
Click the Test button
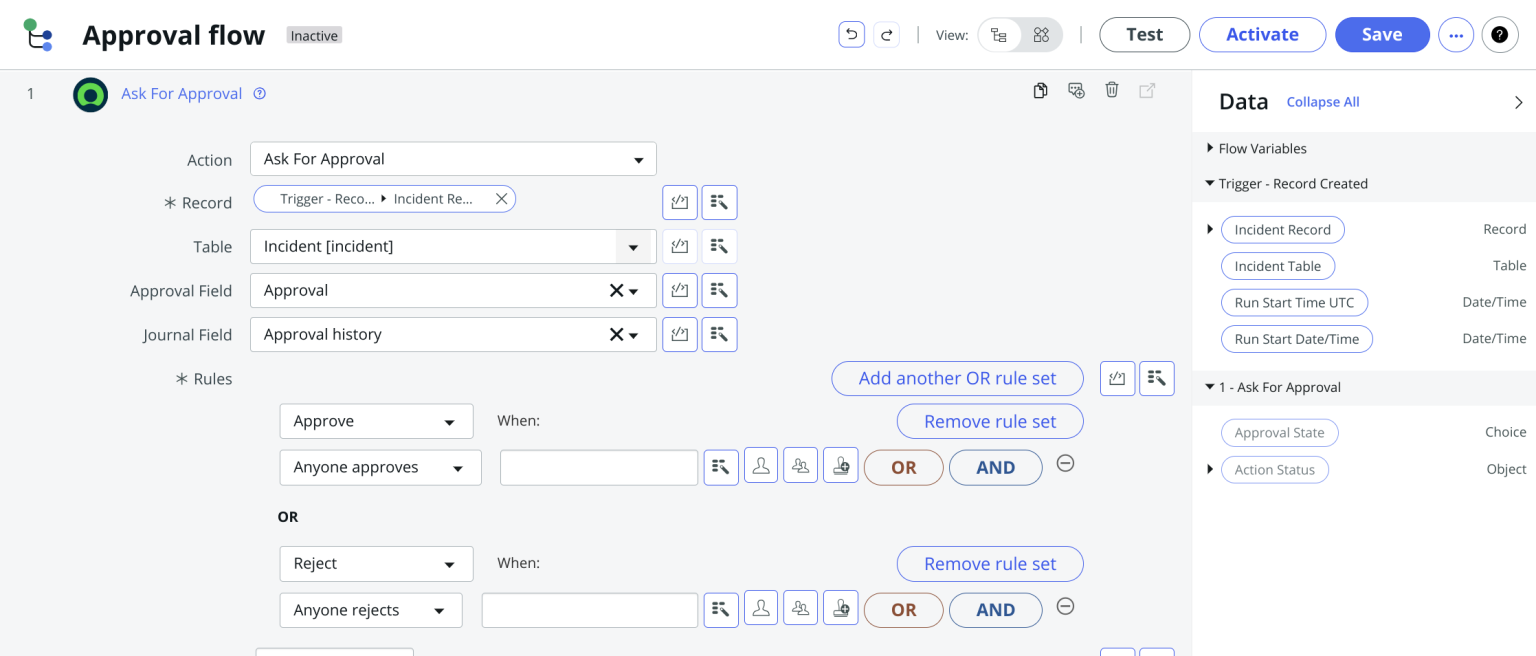[x=1144, y=34]
